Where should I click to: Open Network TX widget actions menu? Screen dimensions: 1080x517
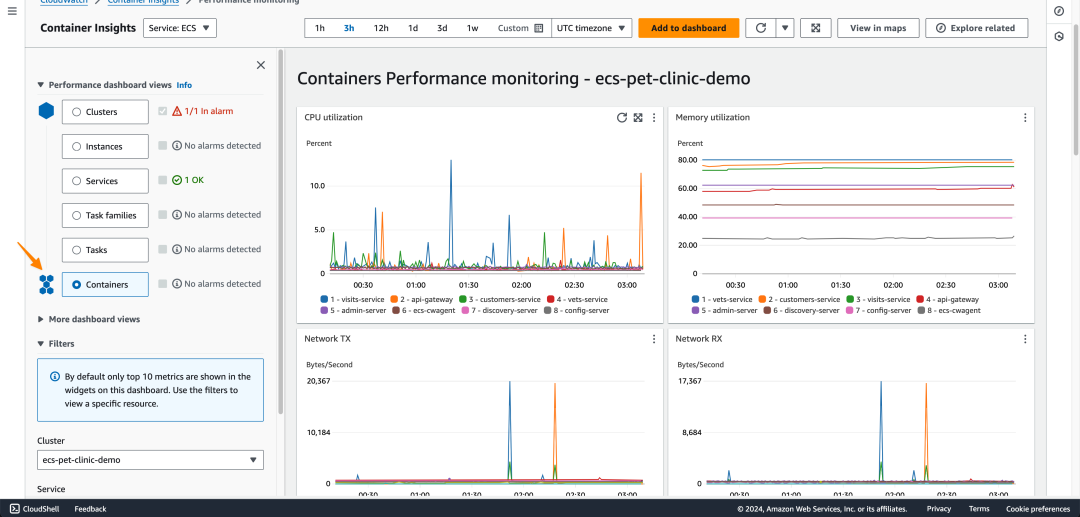[654, 339]
